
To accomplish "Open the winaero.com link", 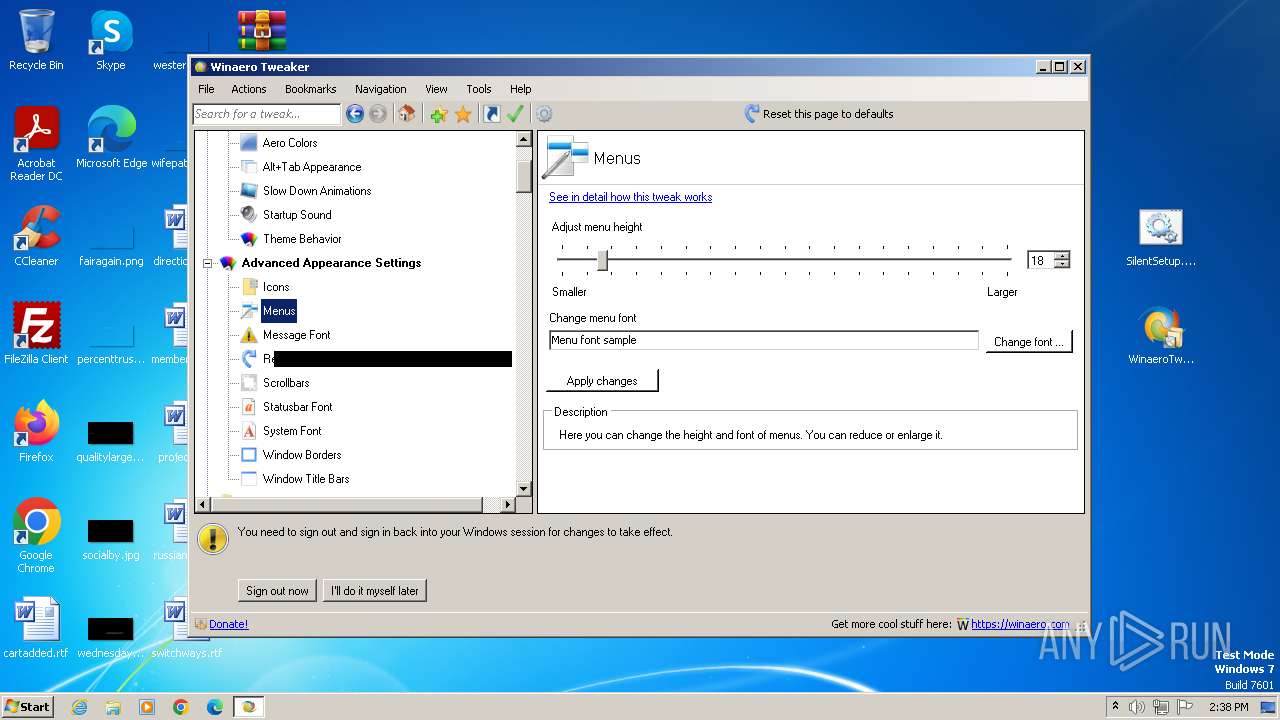I will coord(1020,624).
